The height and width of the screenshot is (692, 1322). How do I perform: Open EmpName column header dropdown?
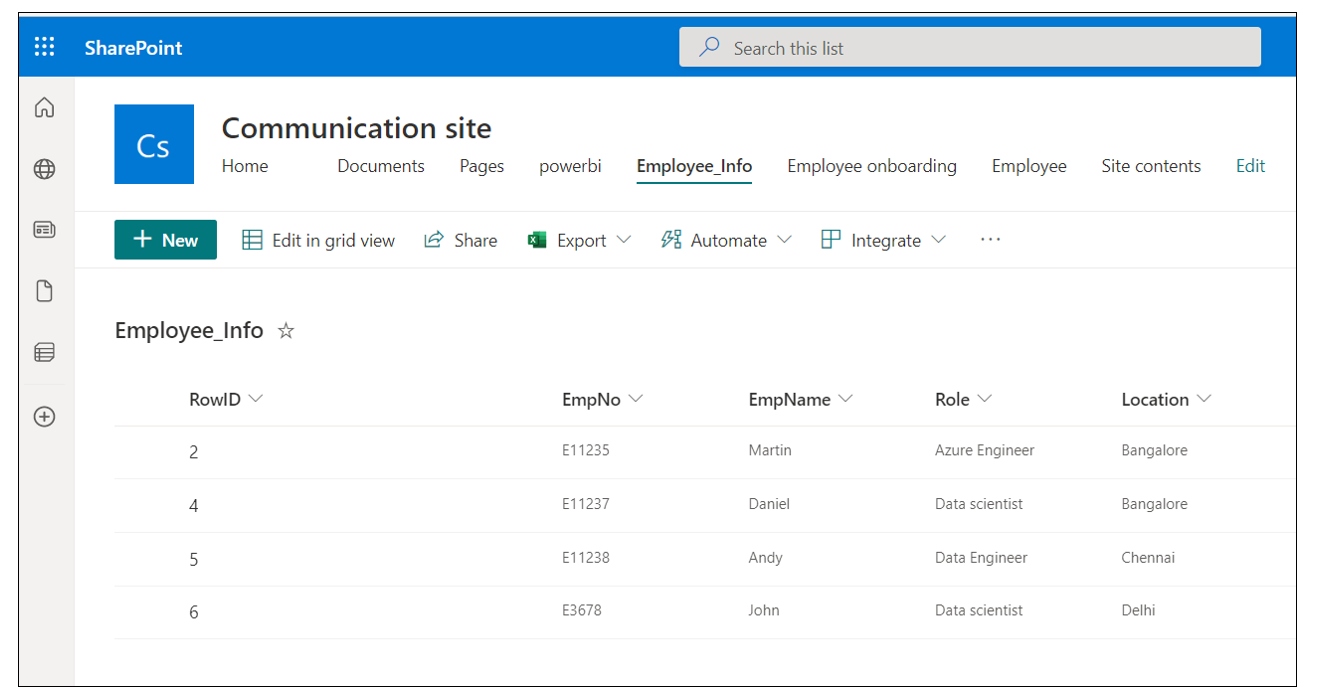[845, 399]
